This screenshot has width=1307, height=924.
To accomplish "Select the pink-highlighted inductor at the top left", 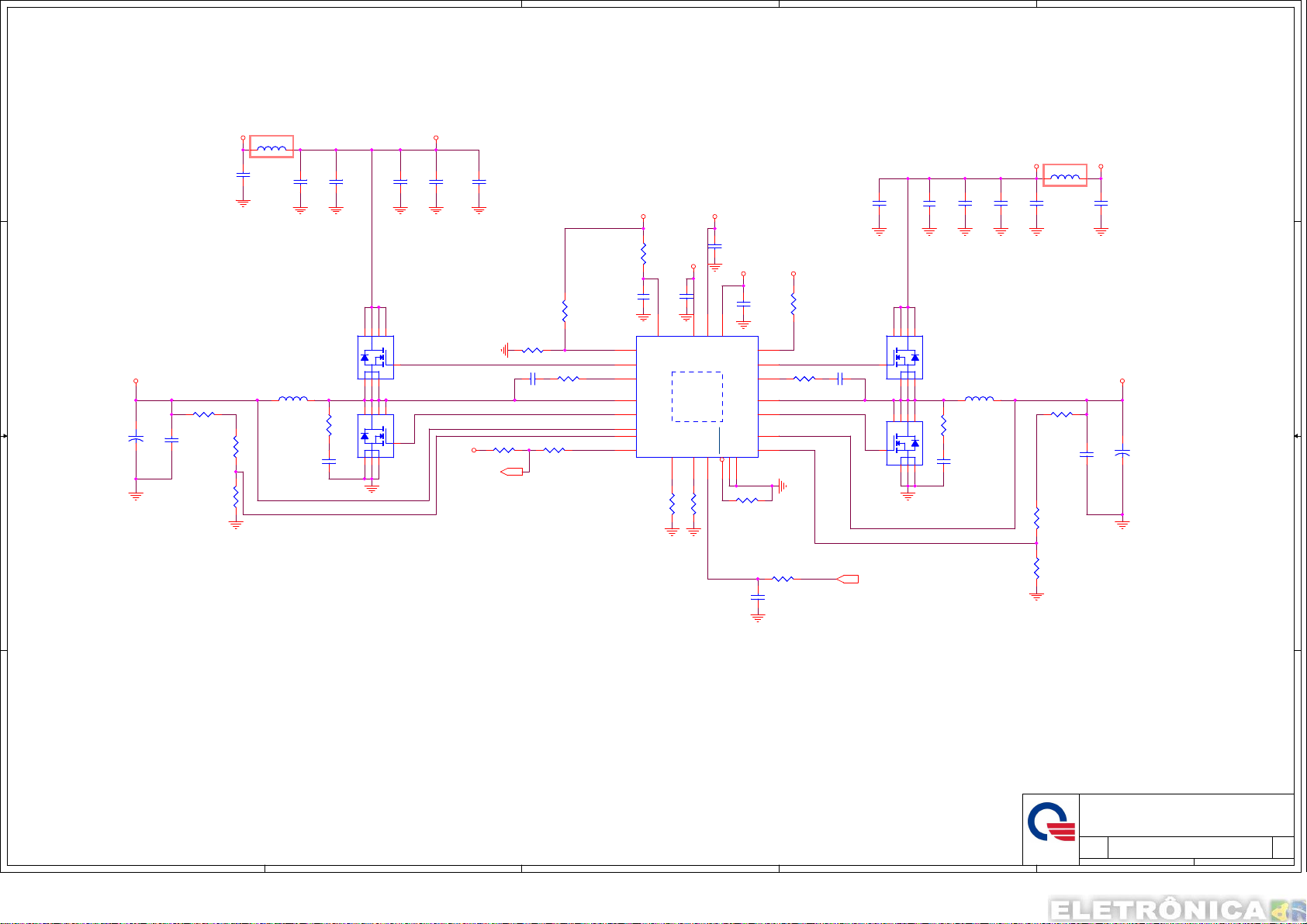I will click(x=271, y=147).
